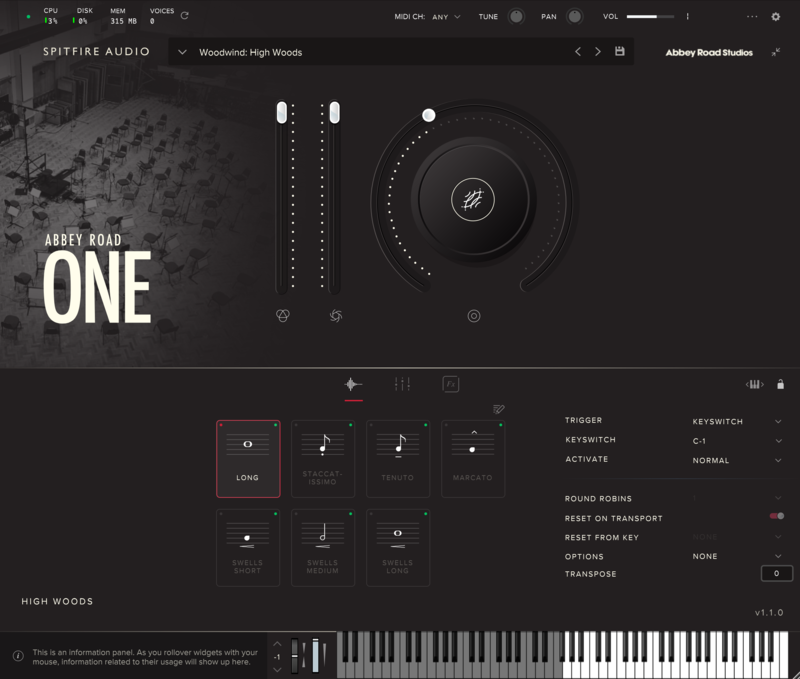Save the preset with the floppy icon
The image size is (800, 679).
pyautogui.click(x=619, y=51)
